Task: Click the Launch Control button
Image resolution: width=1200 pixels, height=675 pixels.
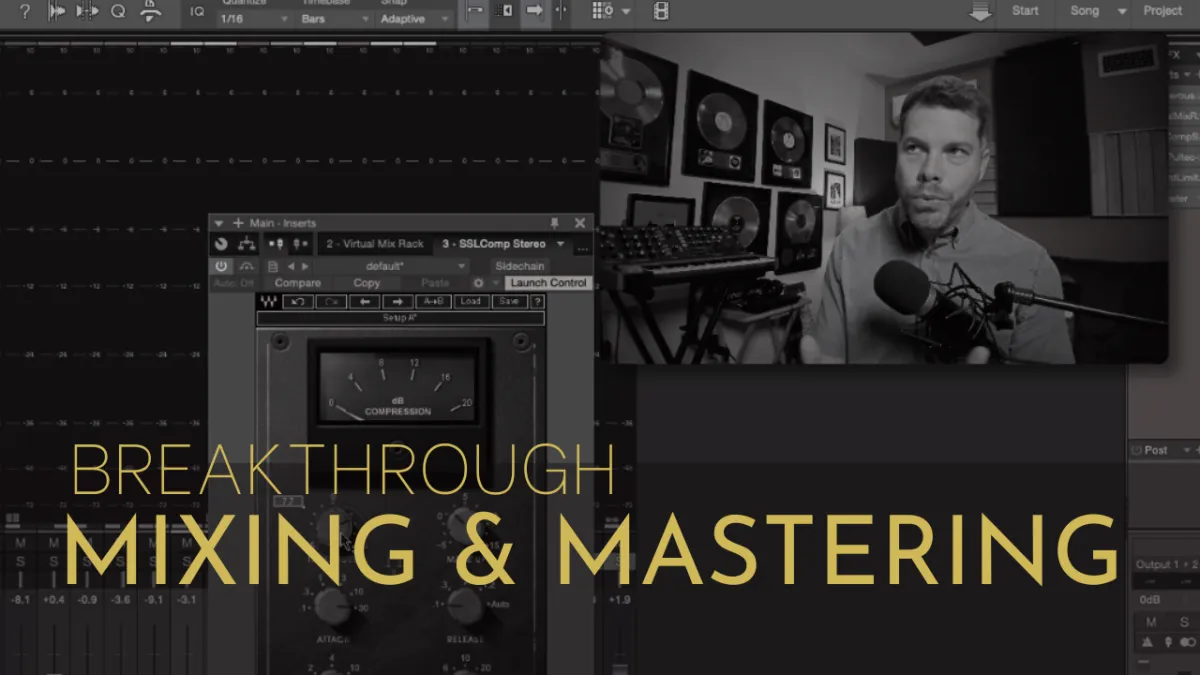Action: pyautogui.click(x=548, y=283)
